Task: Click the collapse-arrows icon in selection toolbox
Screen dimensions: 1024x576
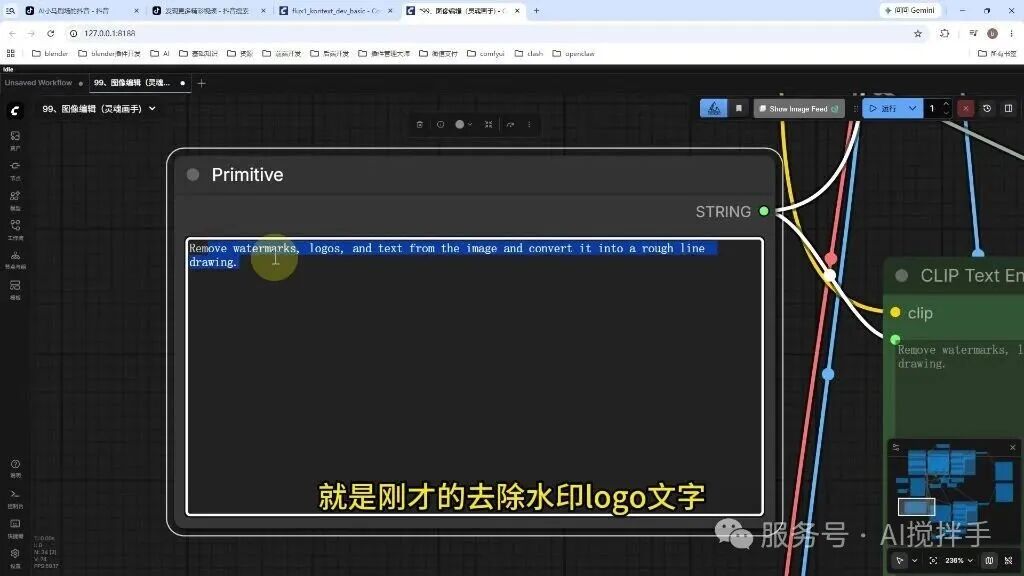Action: 488,125
